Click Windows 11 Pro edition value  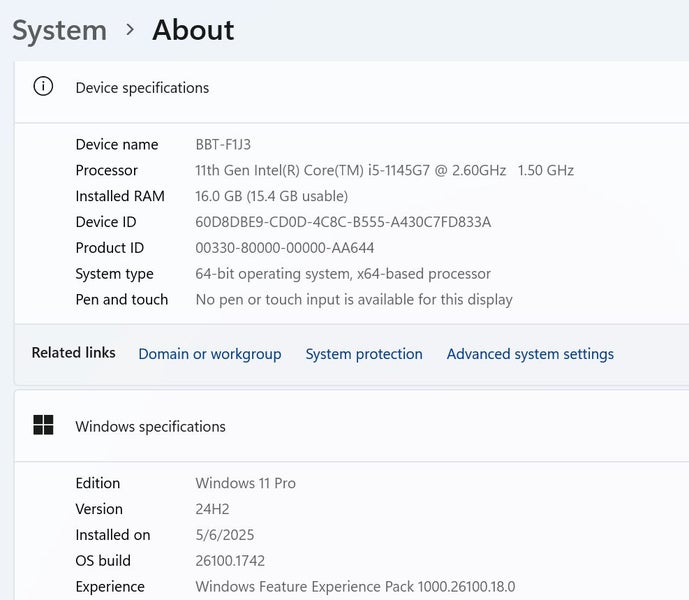[246, 483]
